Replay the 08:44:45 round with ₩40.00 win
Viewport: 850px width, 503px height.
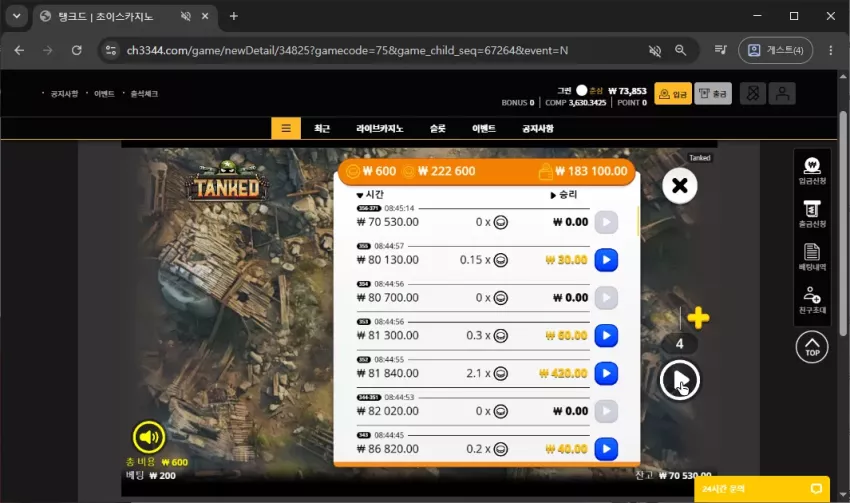point(606,449)
